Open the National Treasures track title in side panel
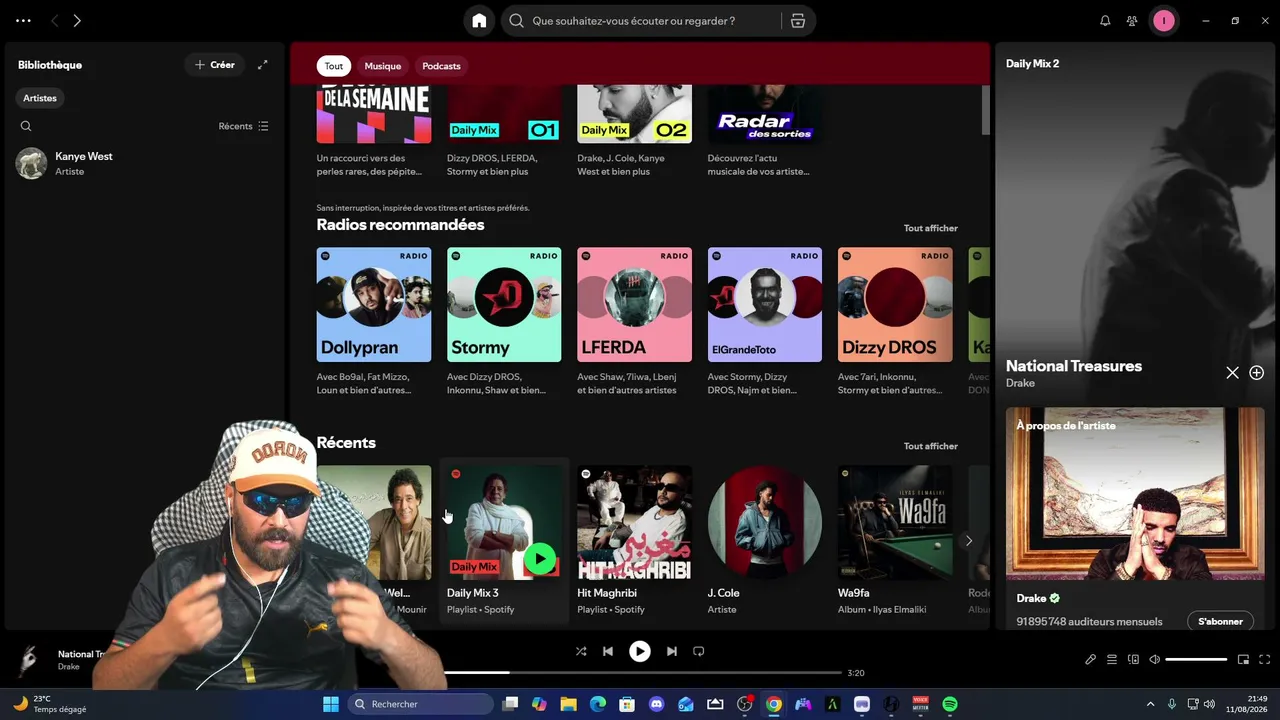 click(1073, 366)
